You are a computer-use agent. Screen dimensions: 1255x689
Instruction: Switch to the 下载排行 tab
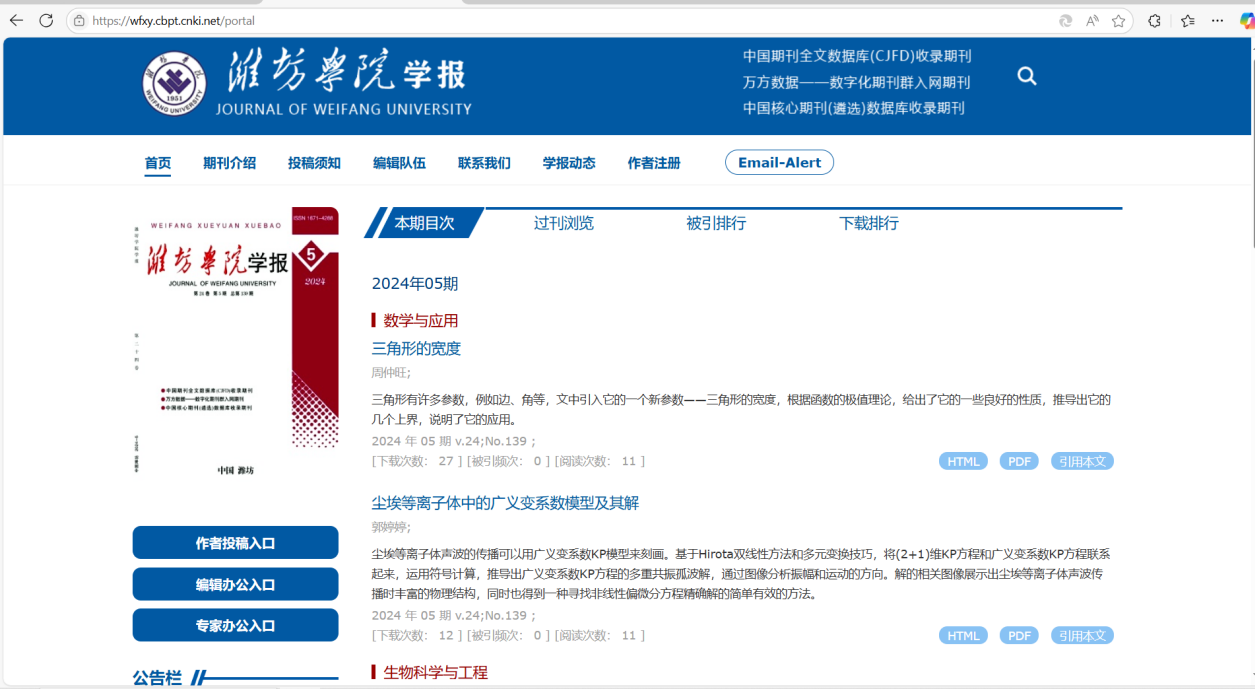(x=868, y=223)
